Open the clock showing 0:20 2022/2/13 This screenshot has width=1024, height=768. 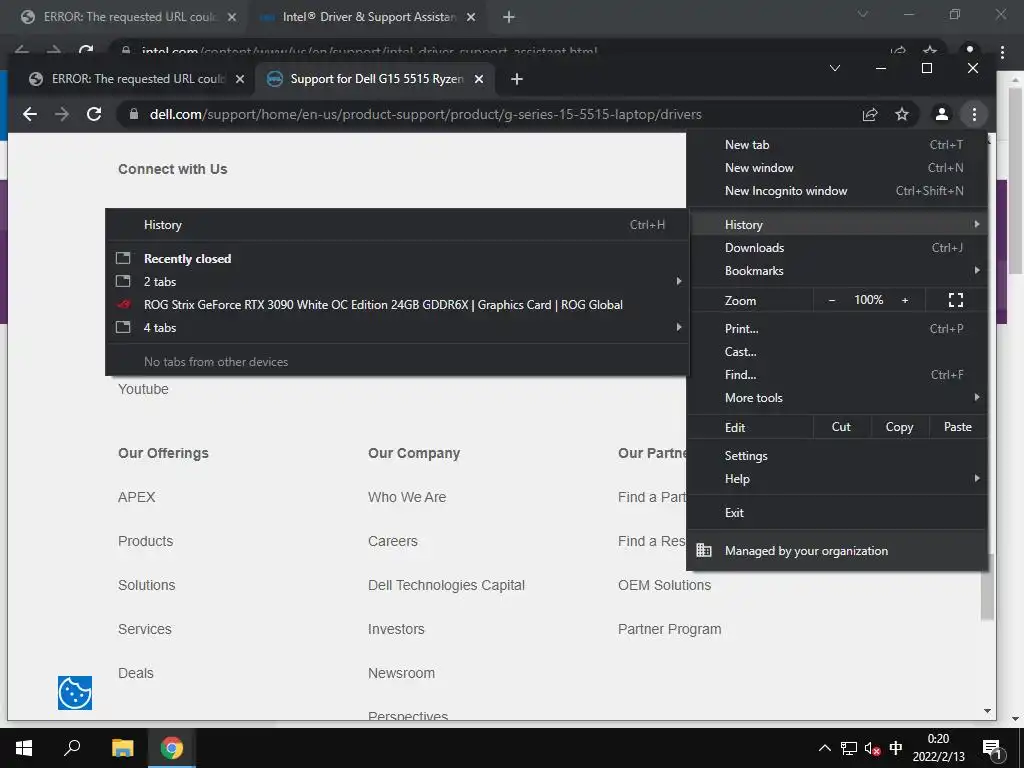[x=938, y=748]
